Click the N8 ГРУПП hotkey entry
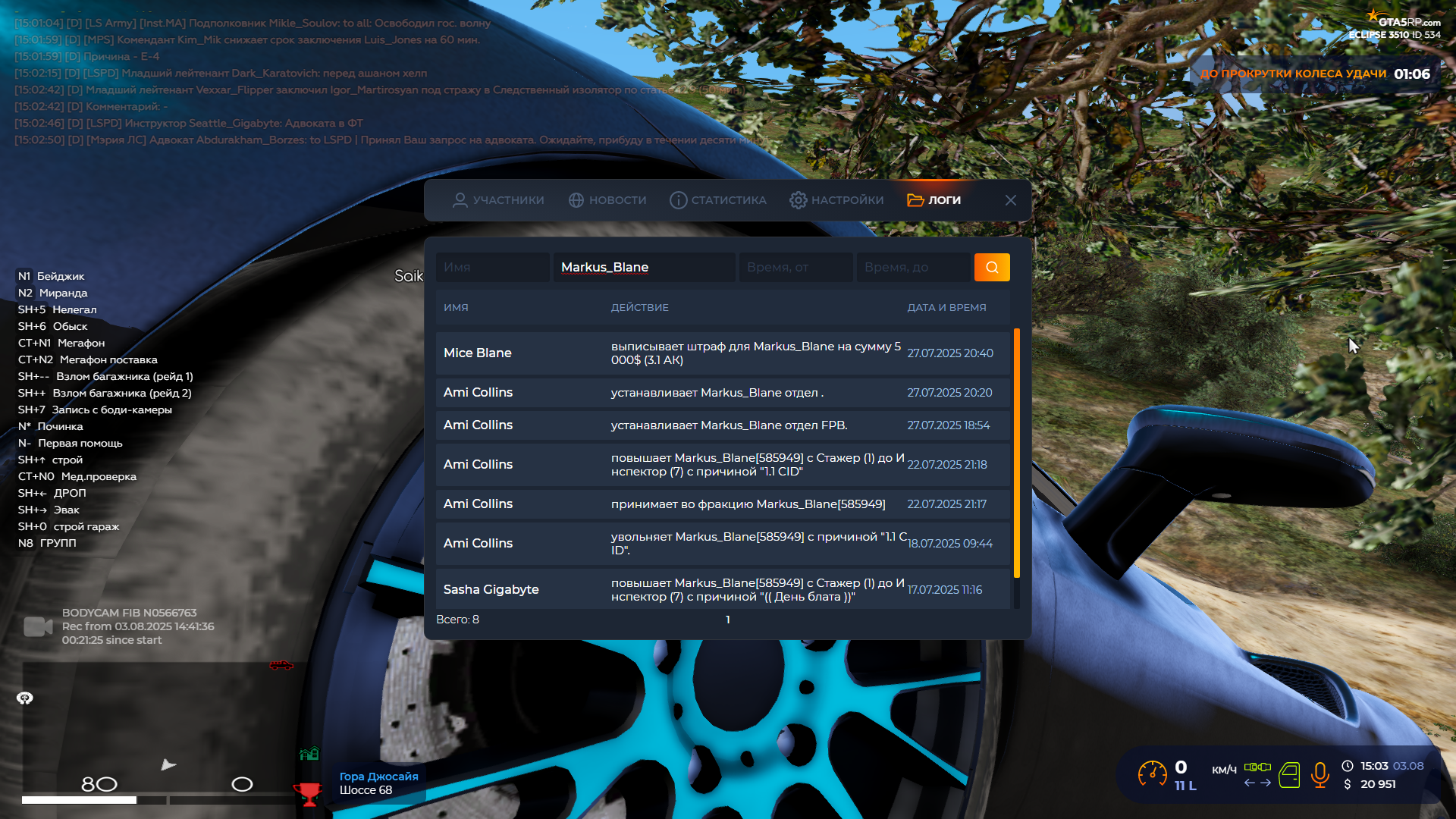Screen dimensions: 1456x819 click(47, 543)
